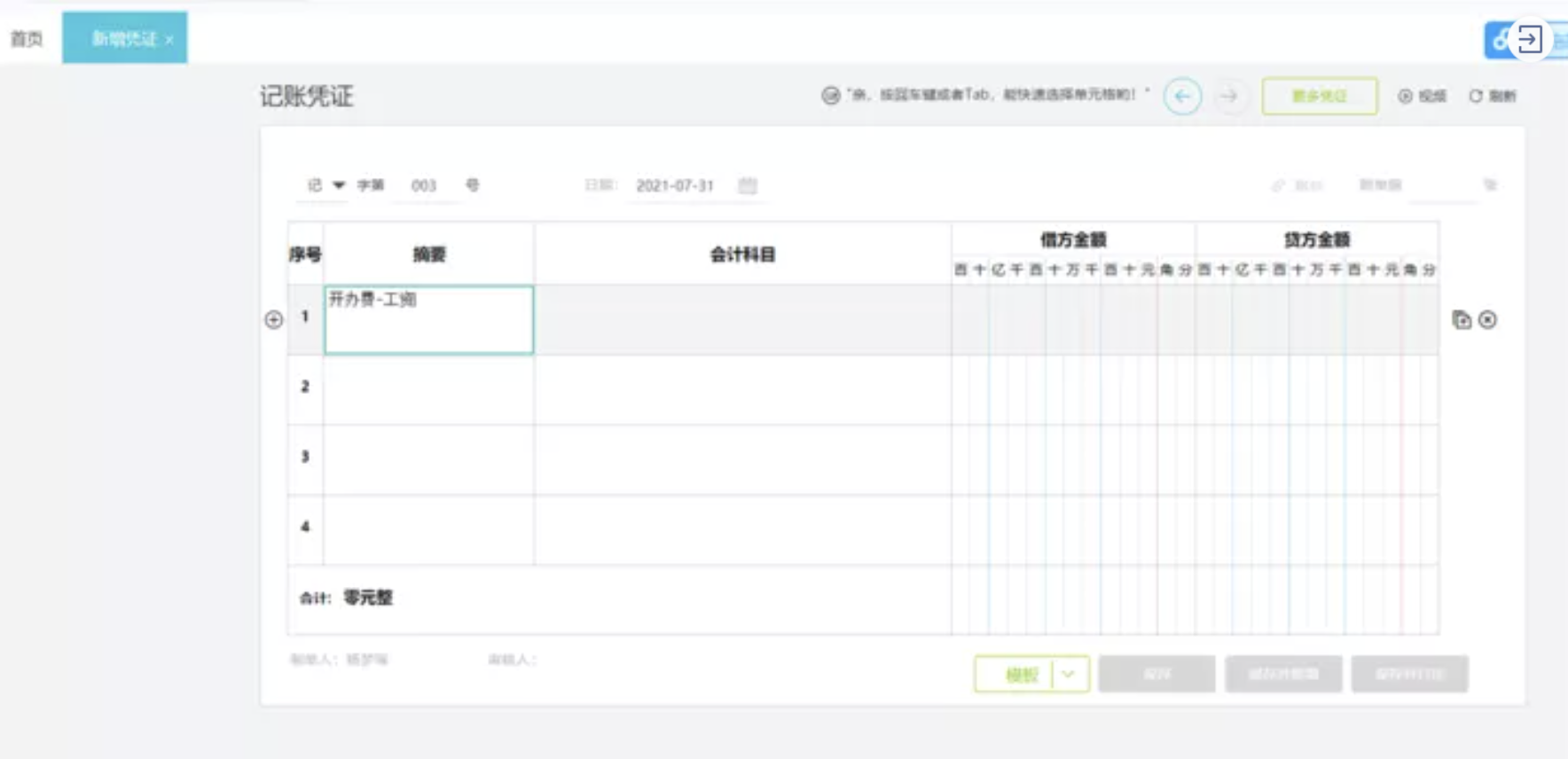The image size is (1568, 759).
Task: Click the green outlined button near the top right
Action: coord(1320,96)
